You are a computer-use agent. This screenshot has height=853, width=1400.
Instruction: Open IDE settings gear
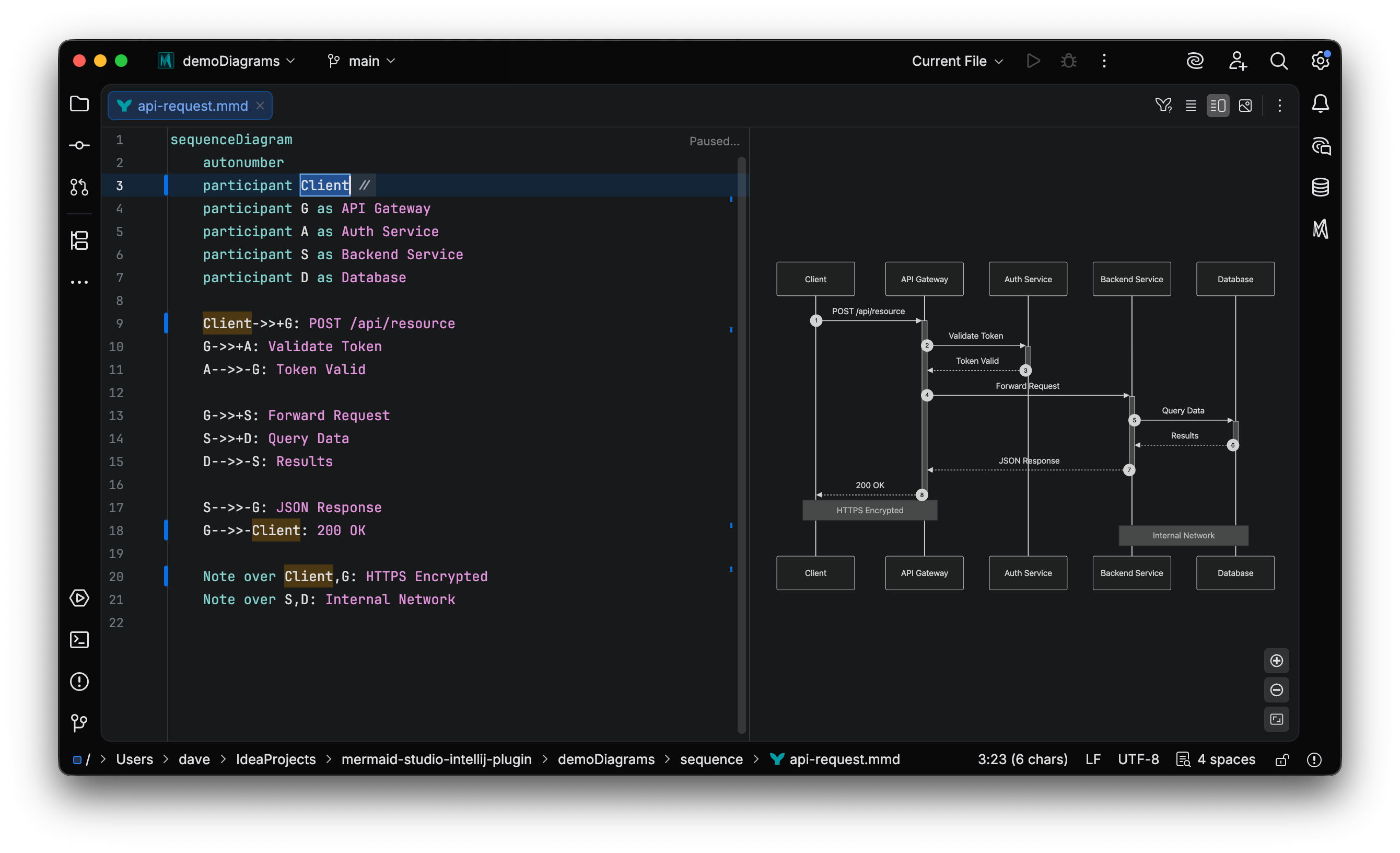1320,61
